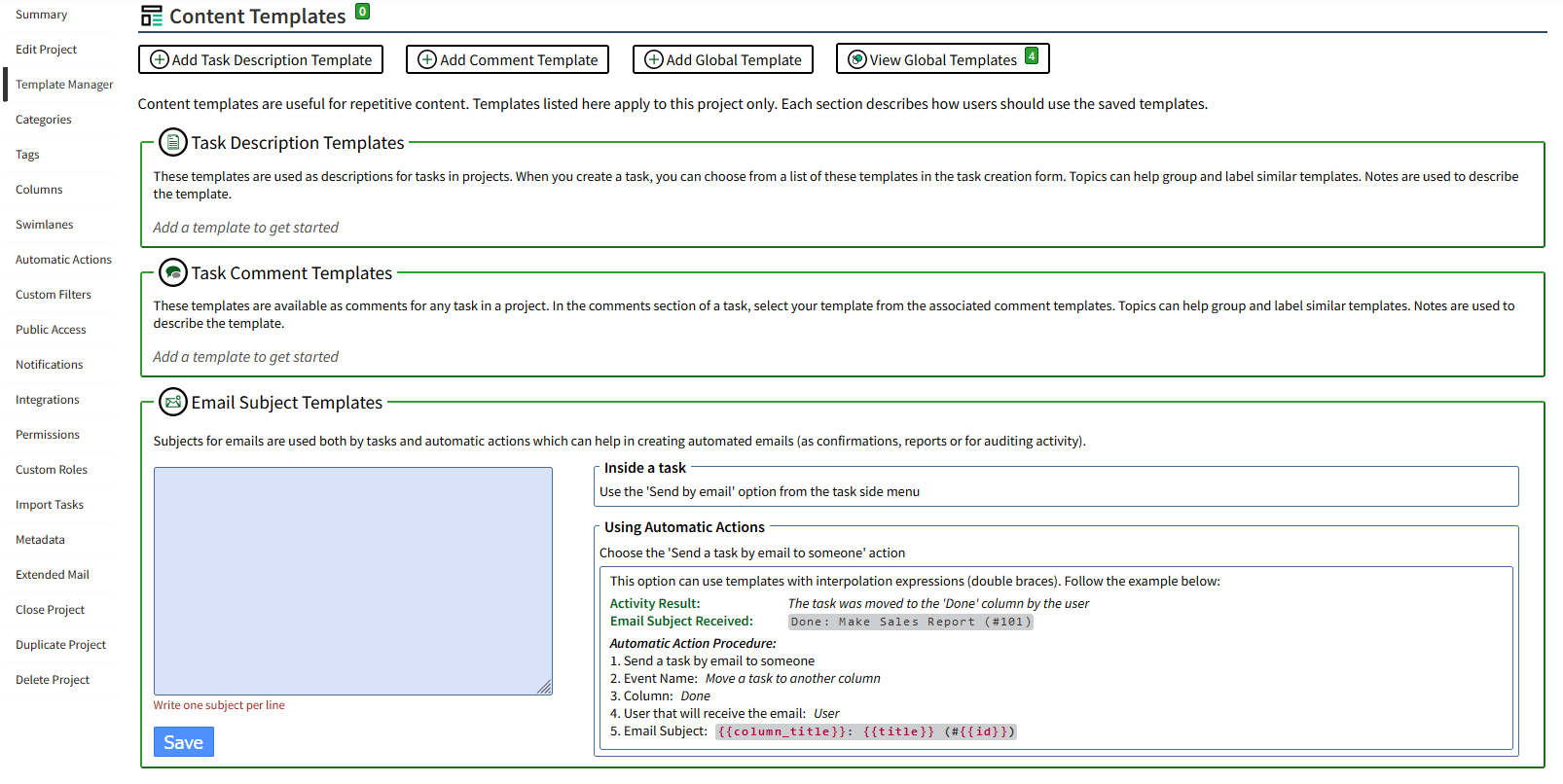The width and height of the screenshot is (1563, 784).
Task: Click the Content Templates header icon
Action: pyautogui.click(x=152, y=16)
